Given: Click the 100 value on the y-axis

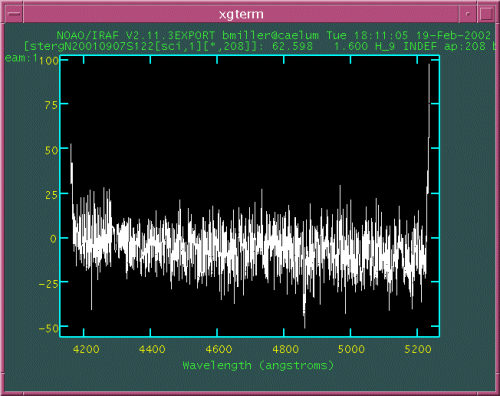Looking at the screenshot, I should click(49, 61).
